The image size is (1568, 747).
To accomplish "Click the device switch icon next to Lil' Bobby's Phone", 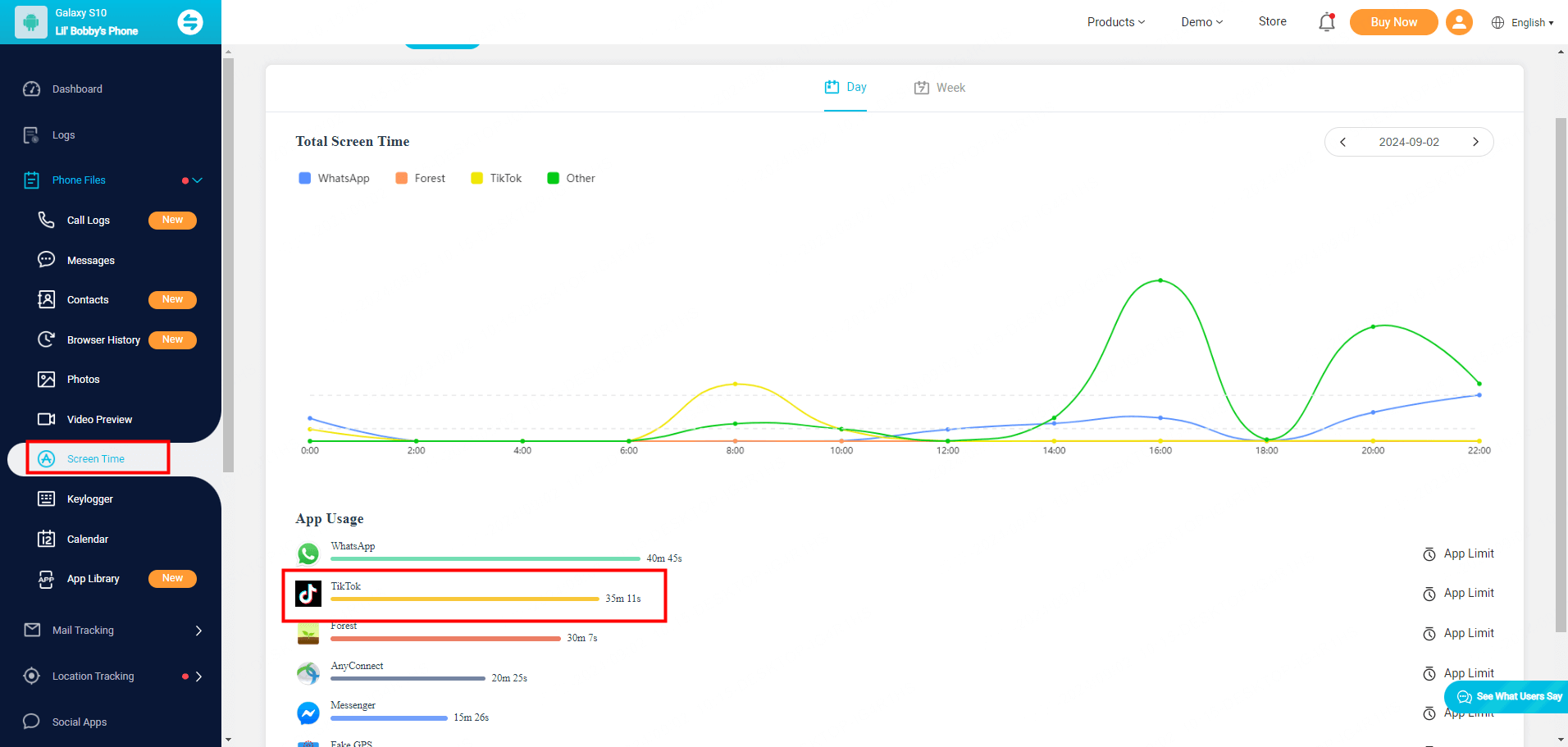I will click(190, 22).
